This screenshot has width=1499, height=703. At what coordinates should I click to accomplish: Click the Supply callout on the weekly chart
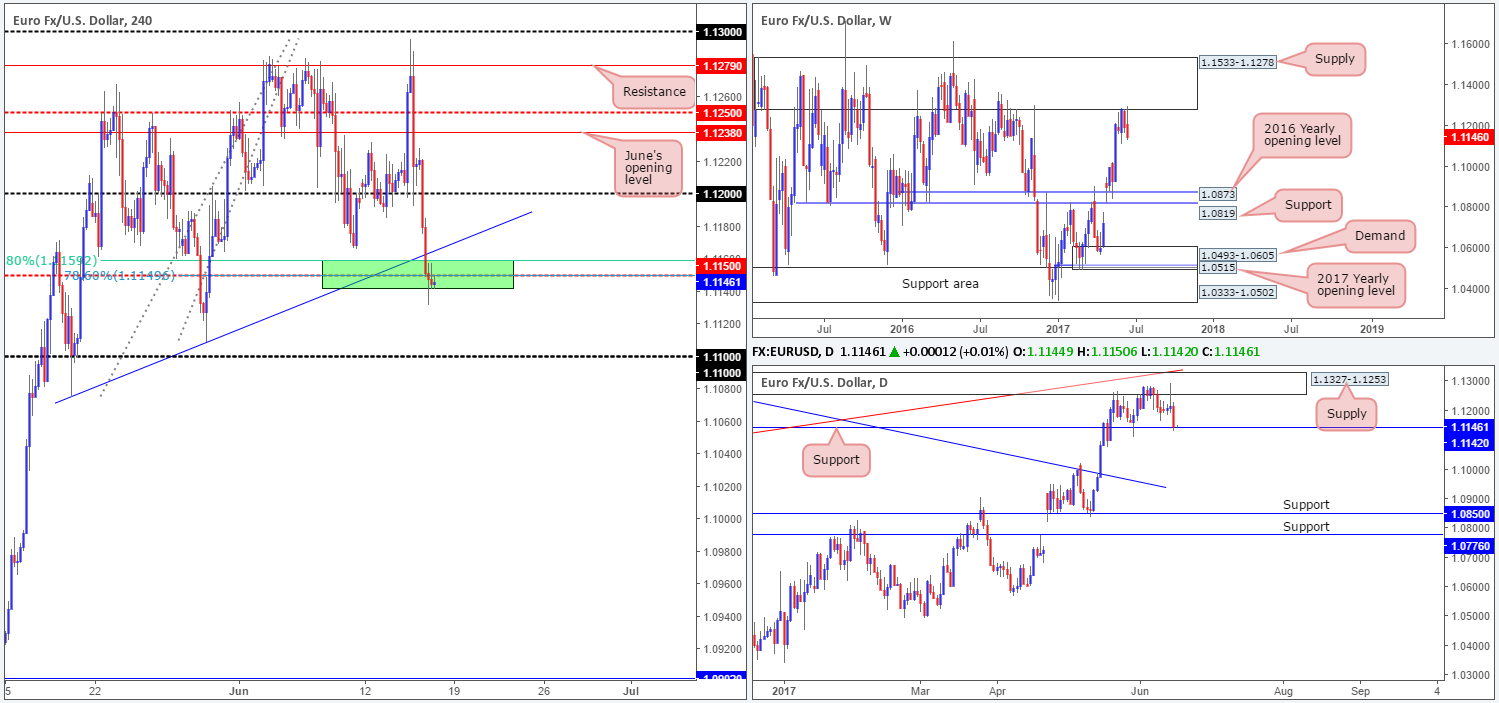pos(1334,59)
